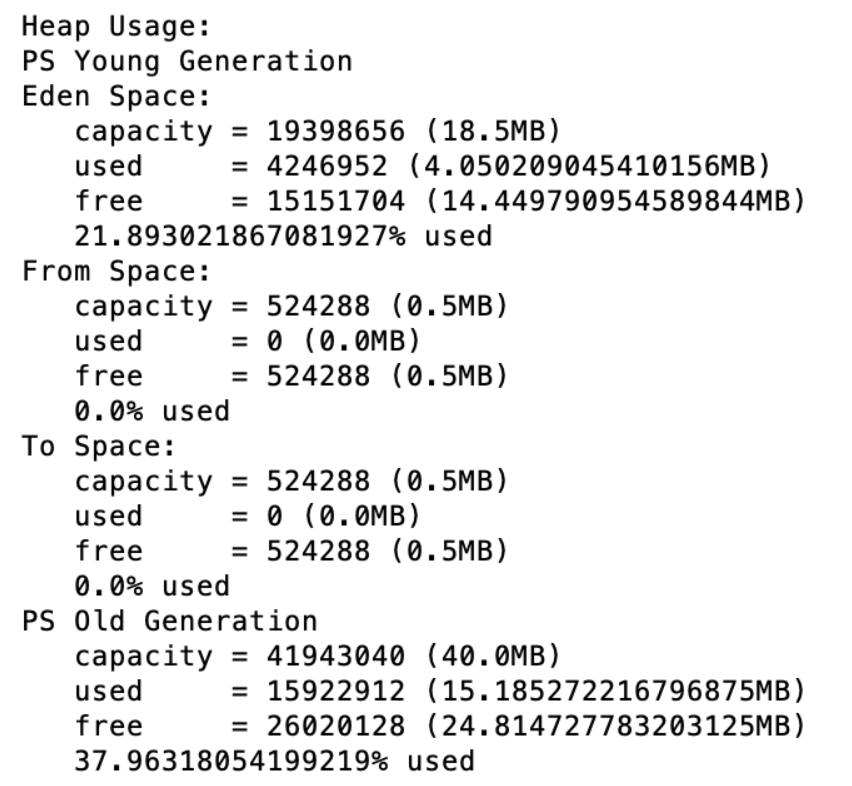Screen dimensions: 852x786
Task: Click From Space capacity 524288 line
Action: [291, 307]
